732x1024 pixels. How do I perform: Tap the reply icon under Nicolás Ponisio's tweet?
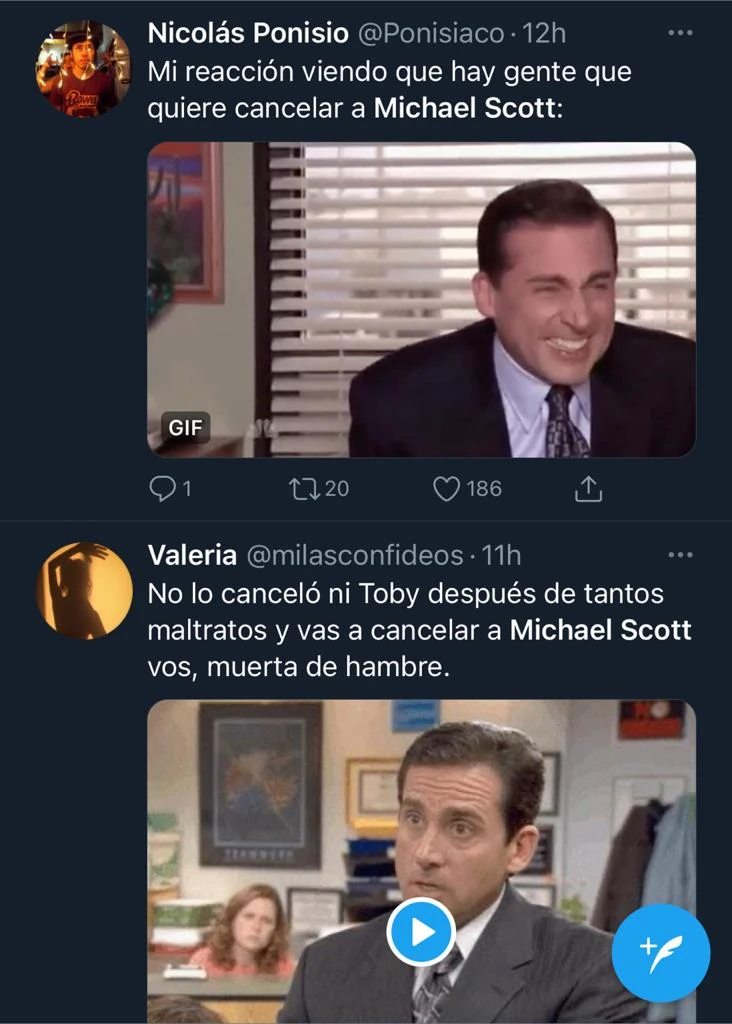click(x=162, y=488)
